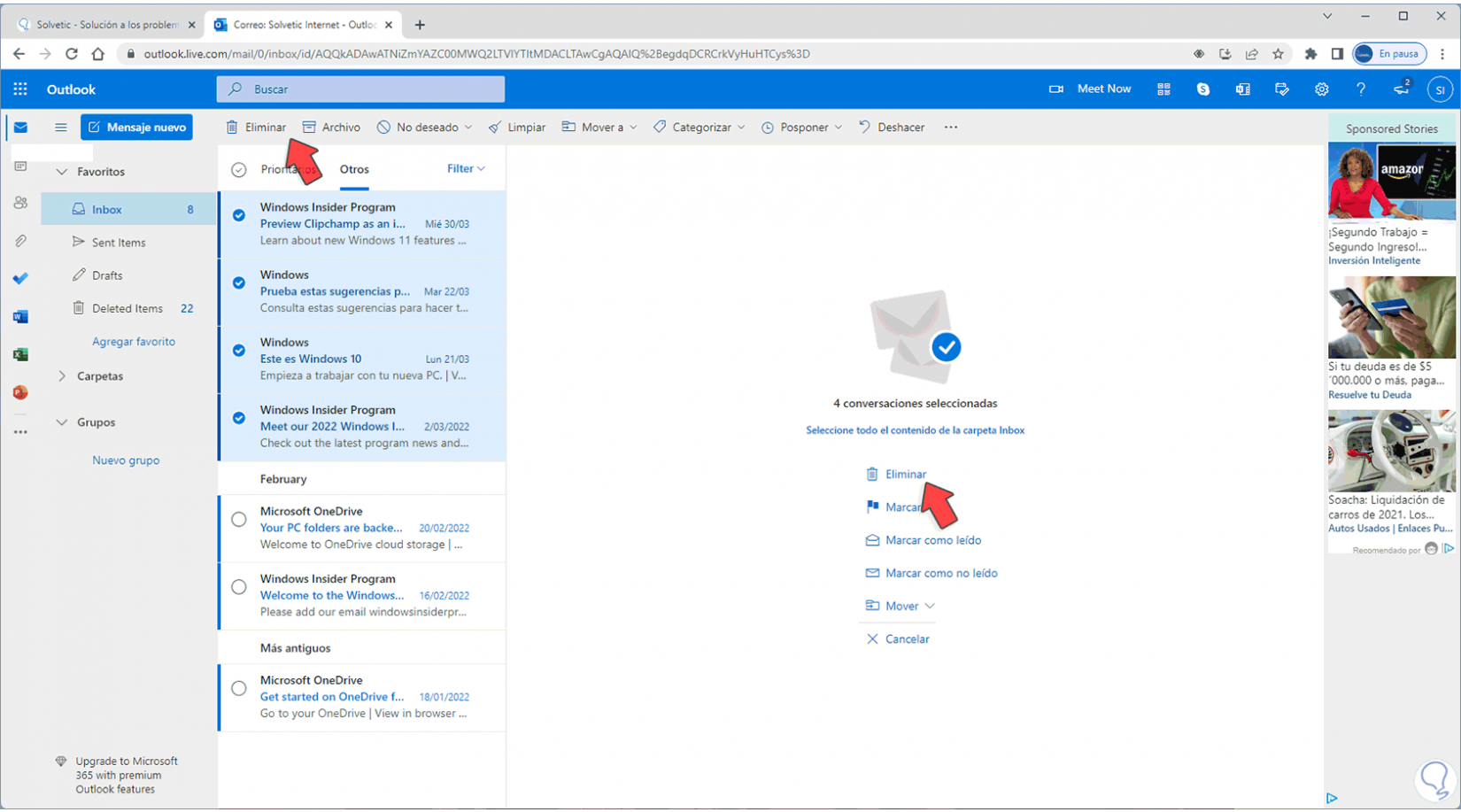Toggle the select-all messages circle
The image size is (1461, 812).
[x=239, y=170]
